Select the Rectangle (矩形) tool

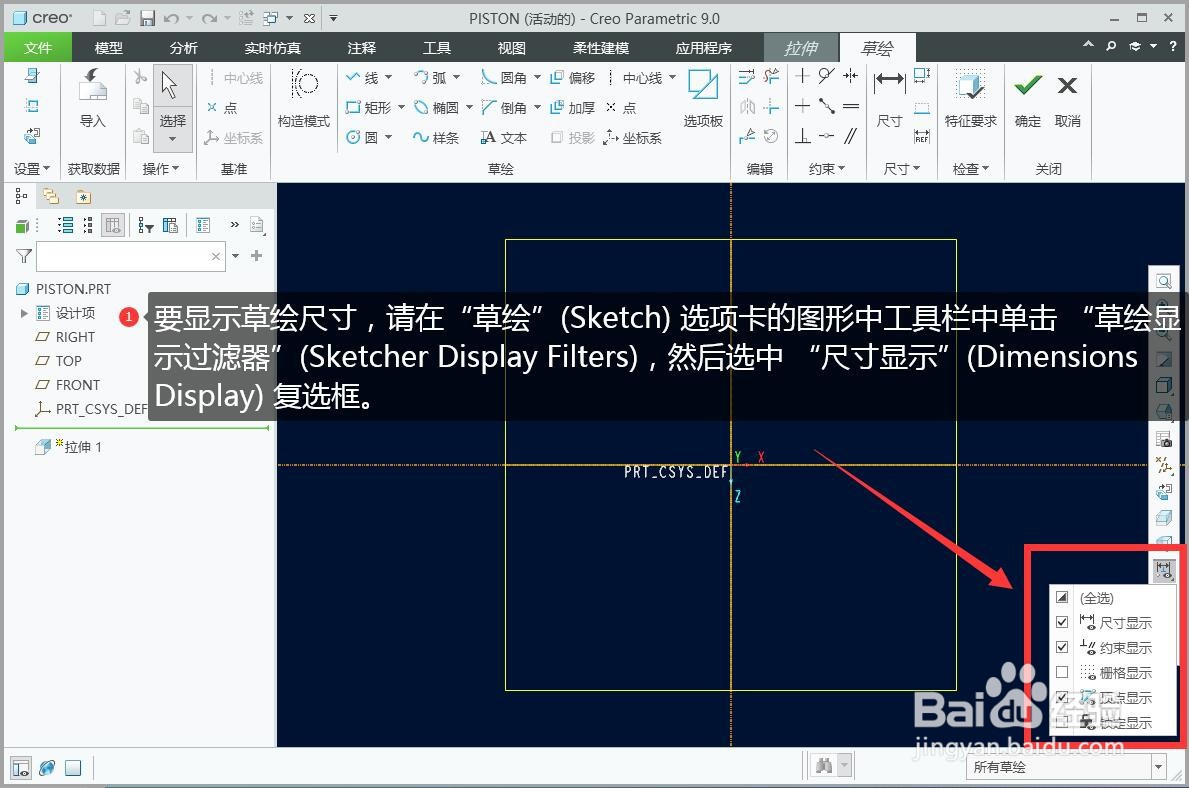369,108
